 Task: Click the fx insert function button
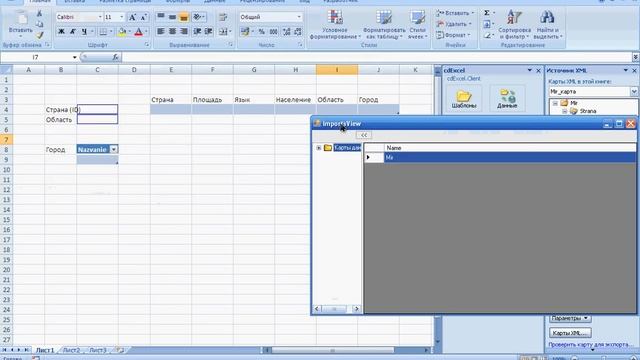pos(116,57)
